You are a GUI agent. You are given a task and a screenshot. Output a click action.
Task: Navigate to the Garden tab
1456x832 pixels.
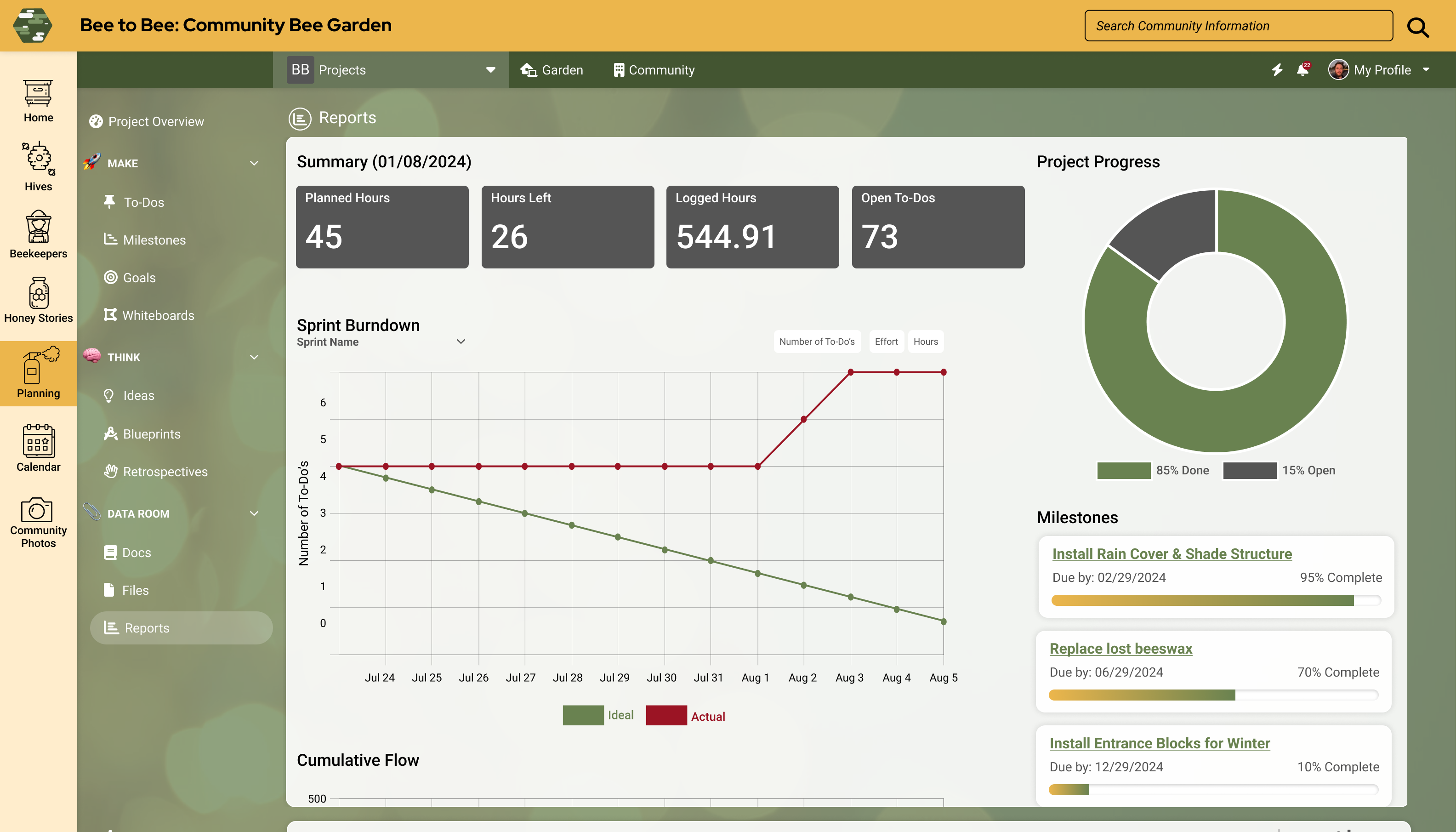[x=552, y=69]
